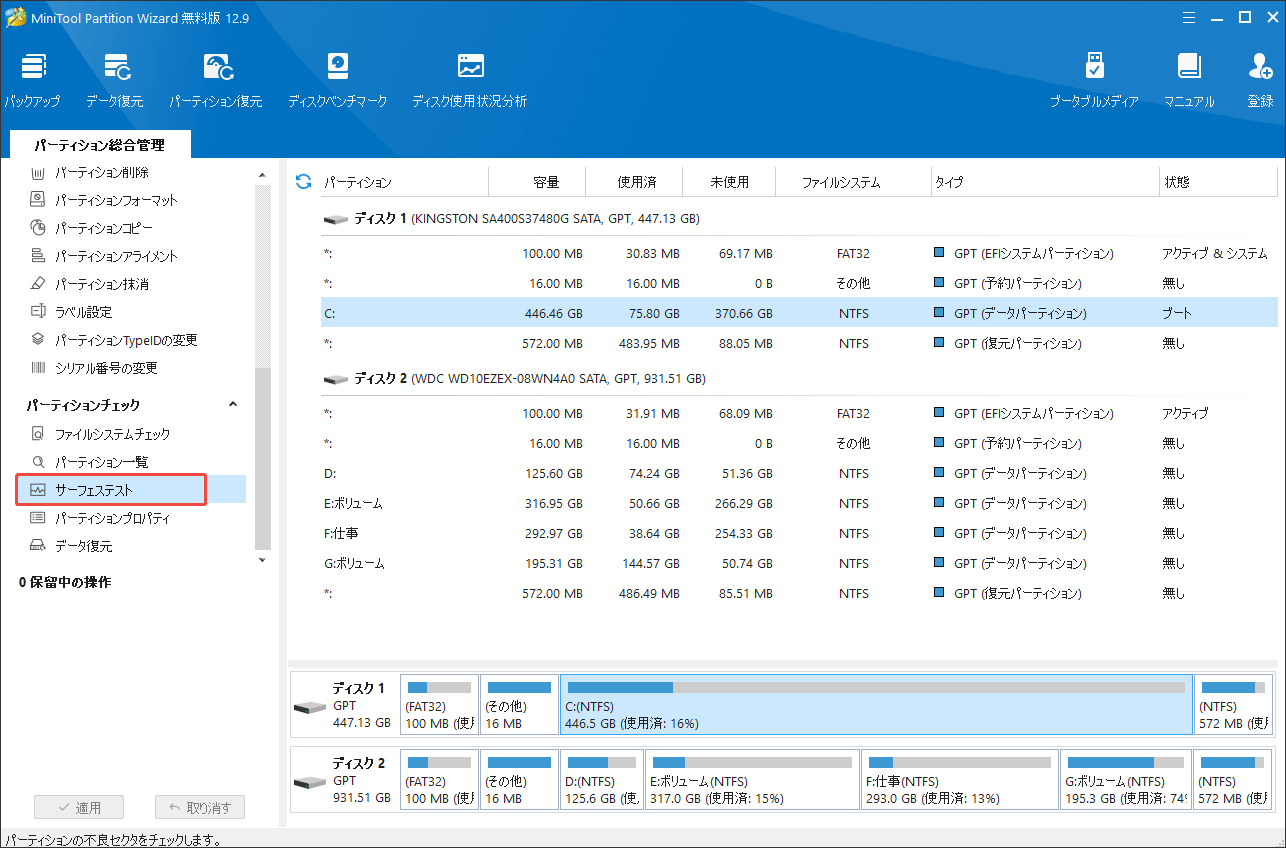
Task: Sort by the 使用済 column header
Action: click(x=634, y=182)
